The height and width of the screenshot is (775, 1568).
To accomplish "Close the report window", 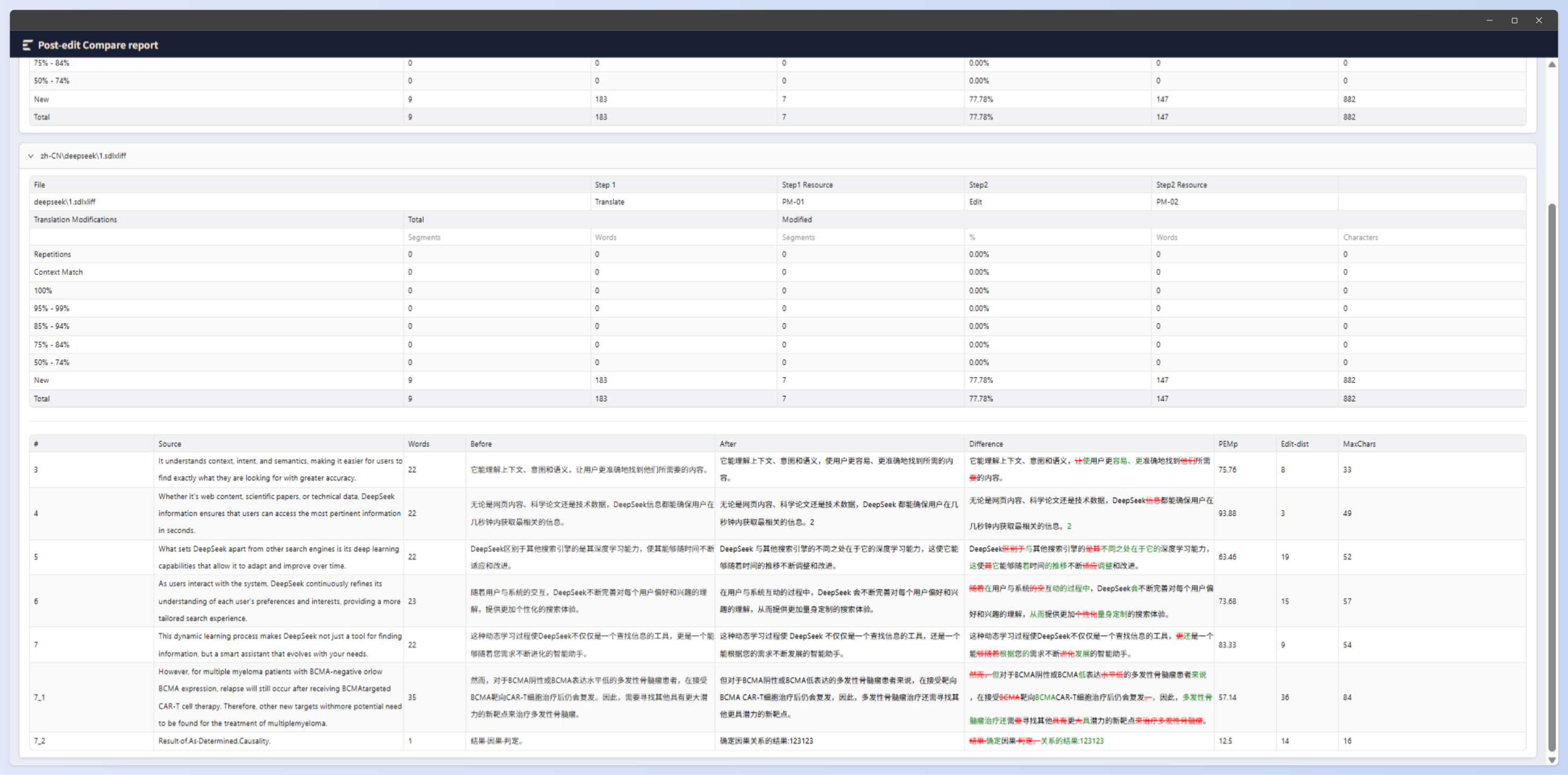I will [1539, 20].
